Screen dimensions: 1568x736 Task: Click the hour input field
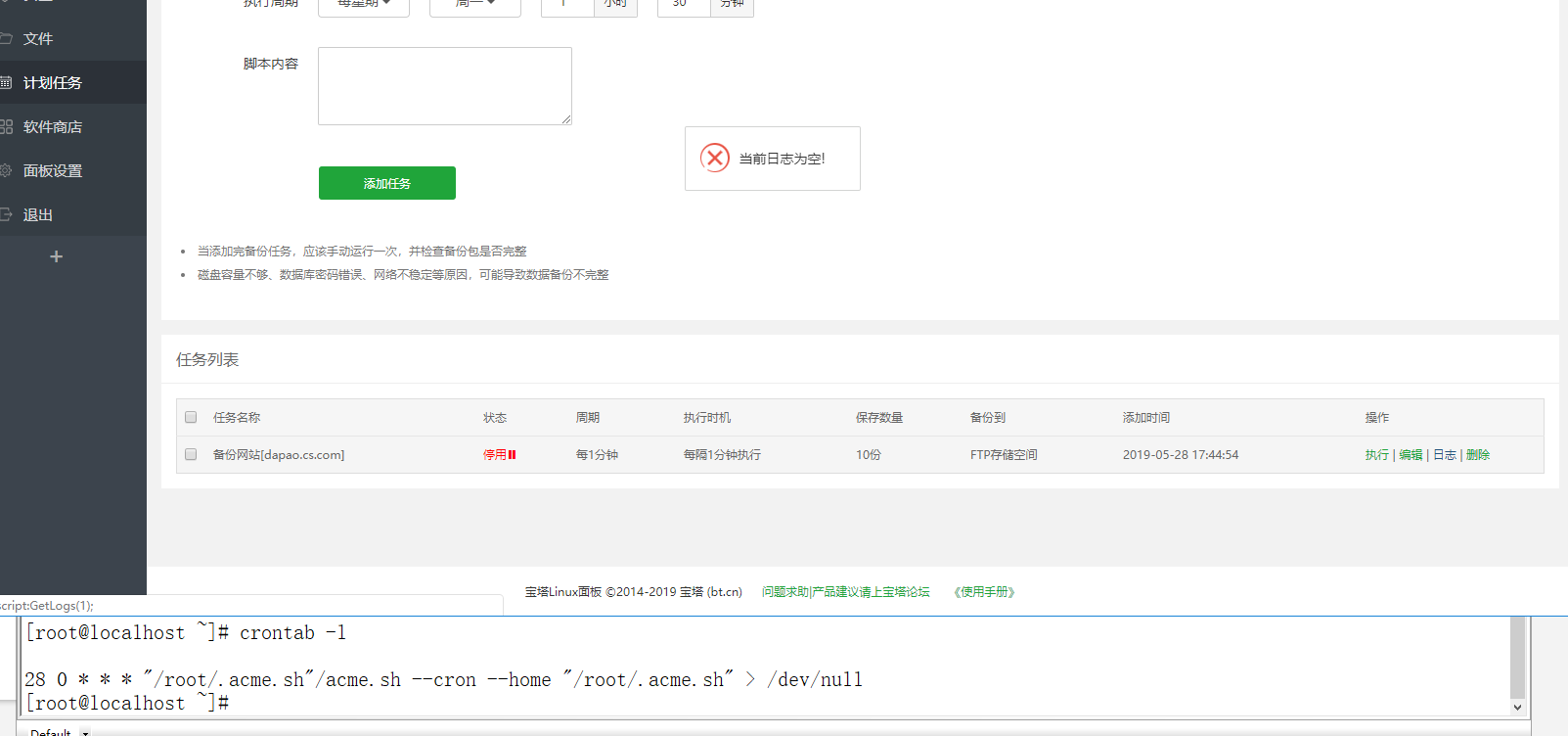tap(567, 5)
